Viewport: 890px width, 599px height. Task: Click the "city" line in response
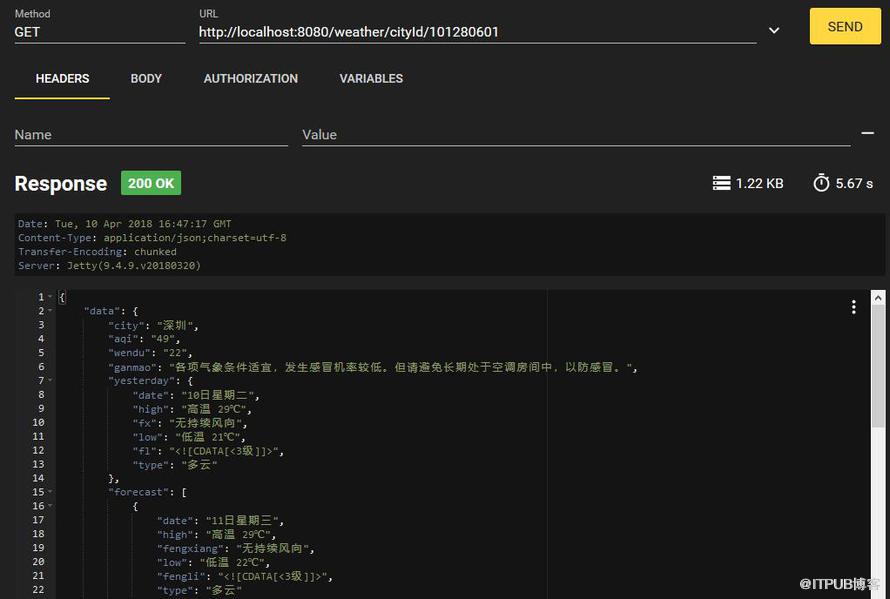click(153, 325)
